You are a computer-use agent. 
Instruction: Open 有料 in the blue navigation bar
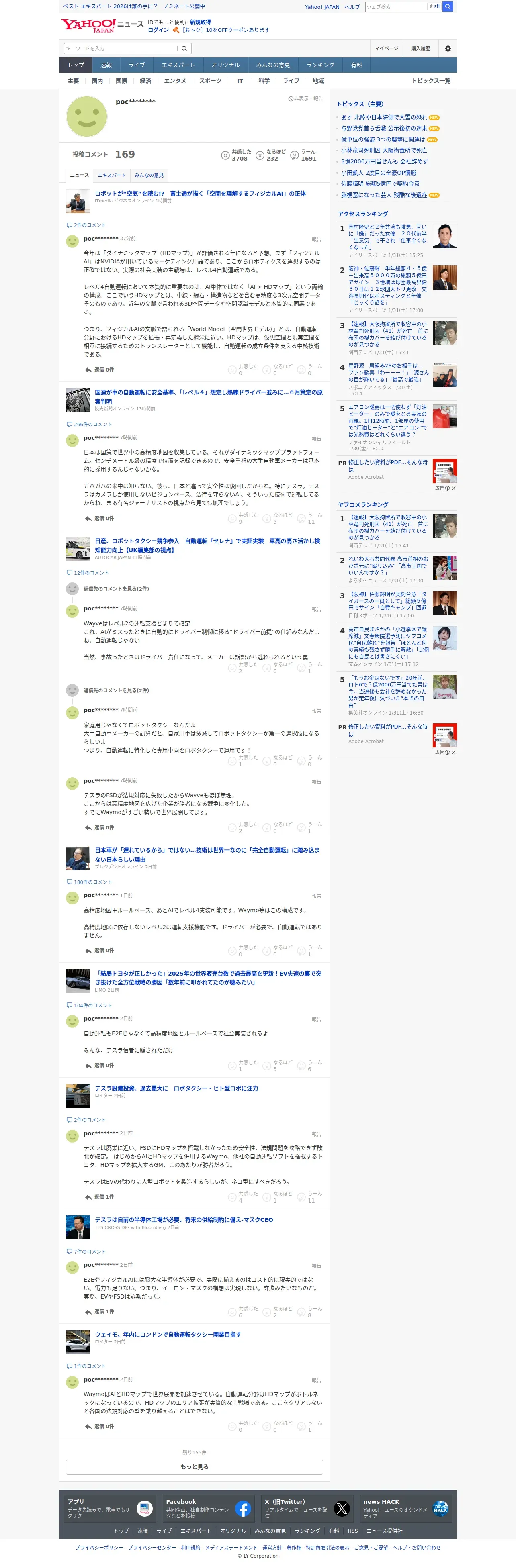click(x=356, y=65)
